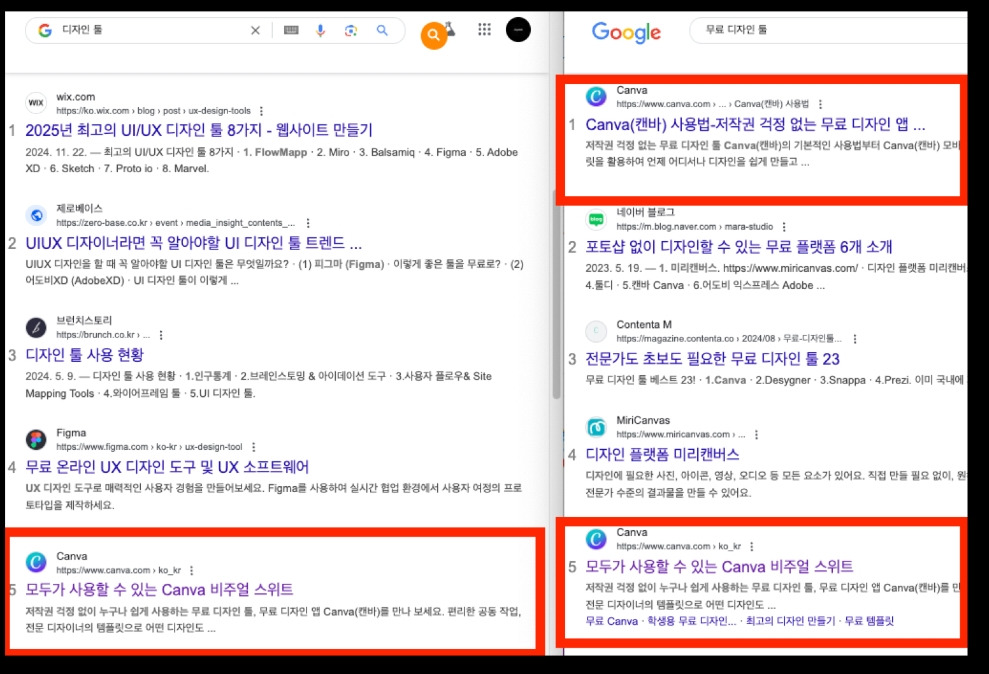Open more options for right Canva ko_kr result
This screenshot has width=989, height=674.
(752, 547)
